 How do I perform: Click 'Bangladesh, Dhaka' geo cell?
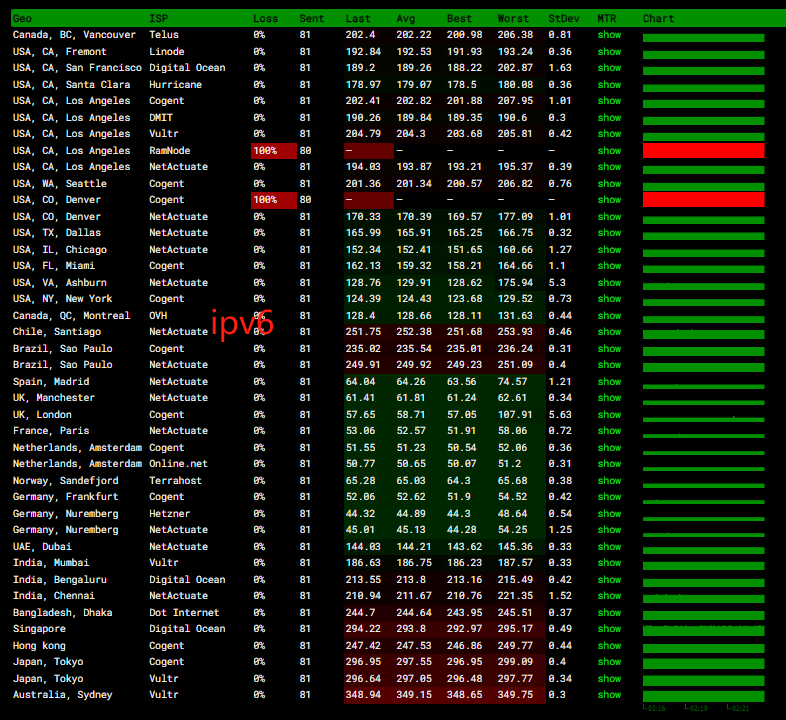63,613
